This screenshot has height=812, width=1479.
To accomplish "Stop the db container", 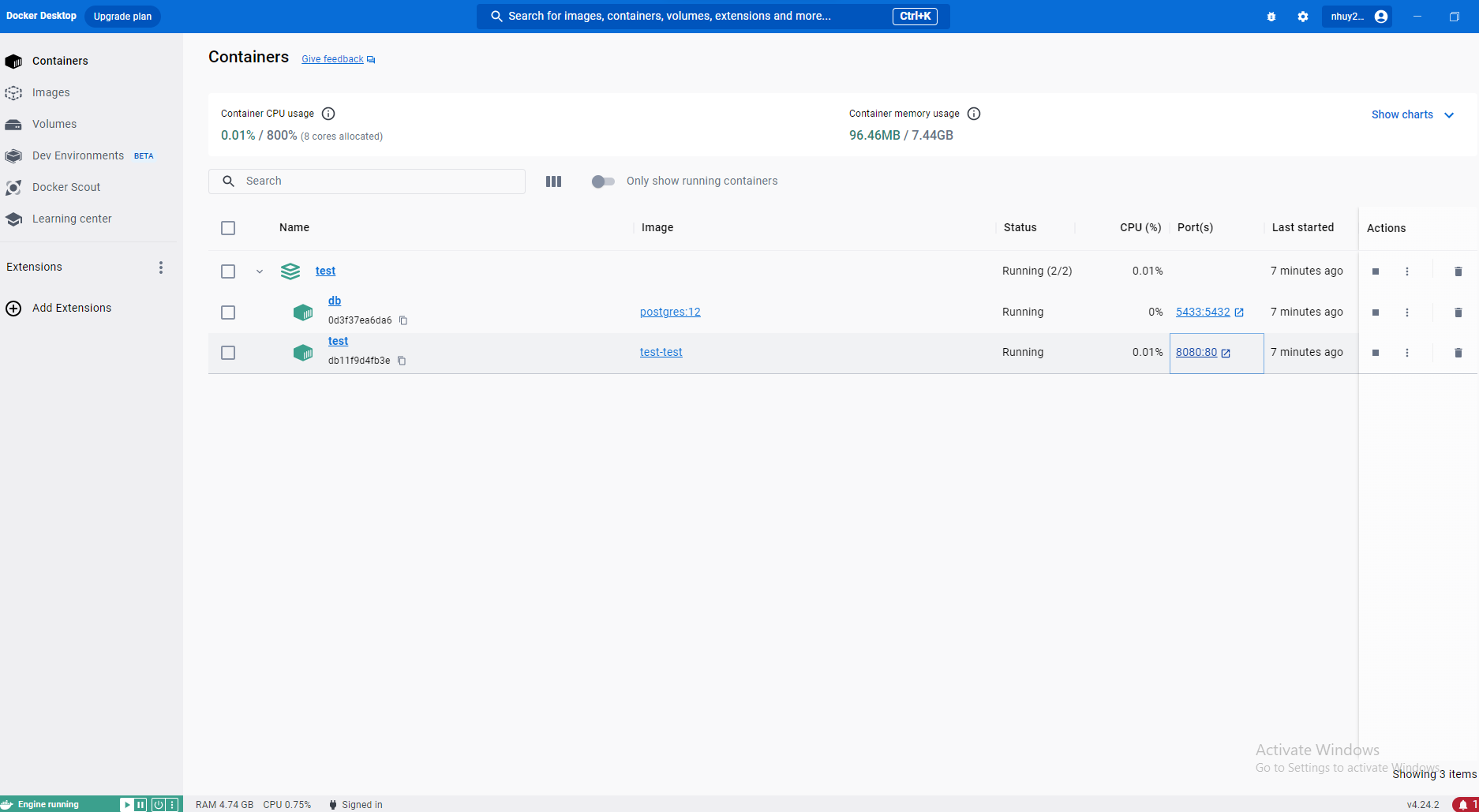I will 1376,312.
